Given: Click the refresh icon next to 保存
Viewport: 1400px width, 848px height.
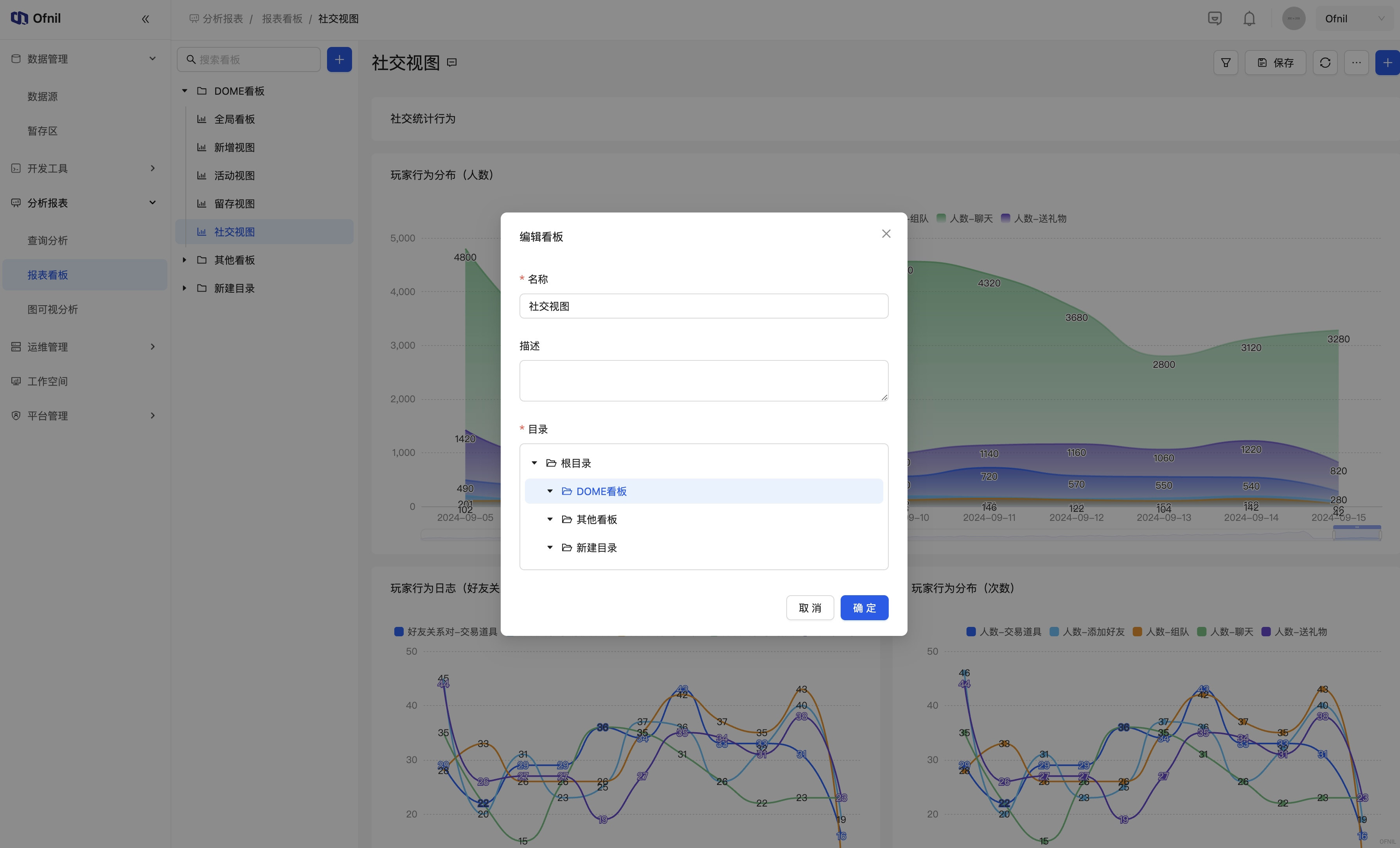Looking at the screenshot, I should pyautogui.click(x=1325, y=63).
